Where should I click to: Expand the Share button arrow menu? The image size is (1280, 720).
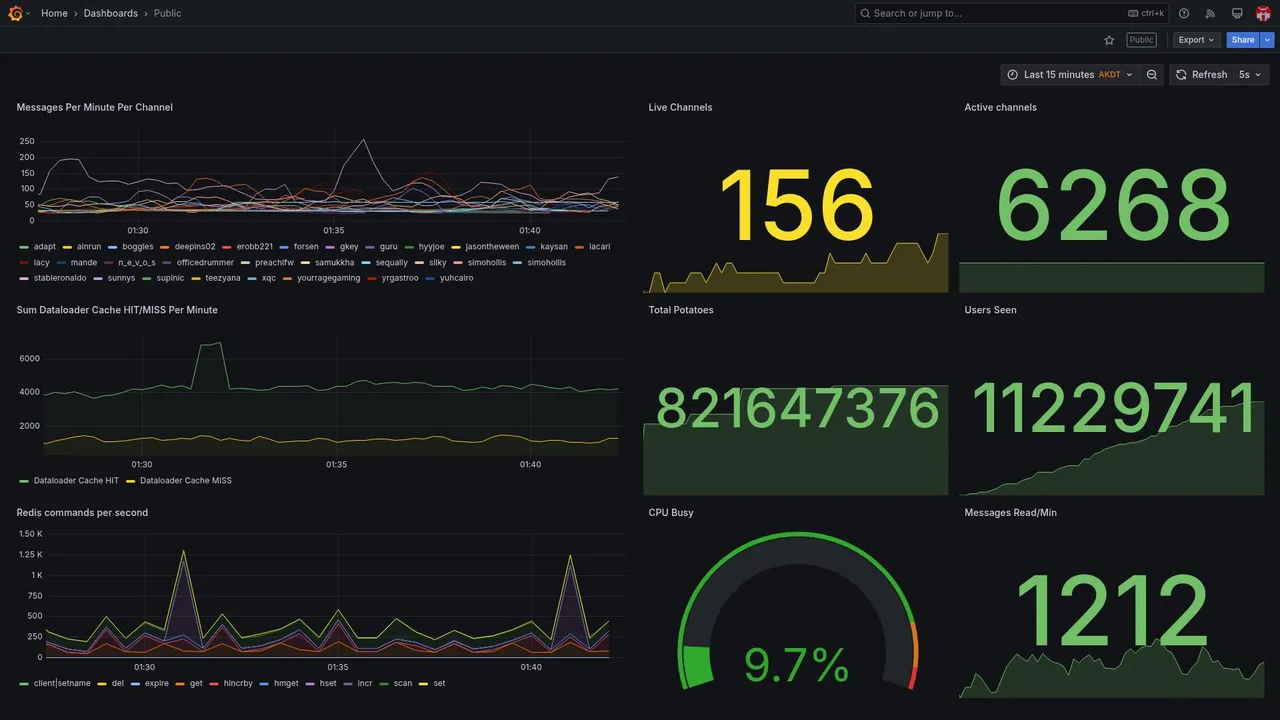1268,40
